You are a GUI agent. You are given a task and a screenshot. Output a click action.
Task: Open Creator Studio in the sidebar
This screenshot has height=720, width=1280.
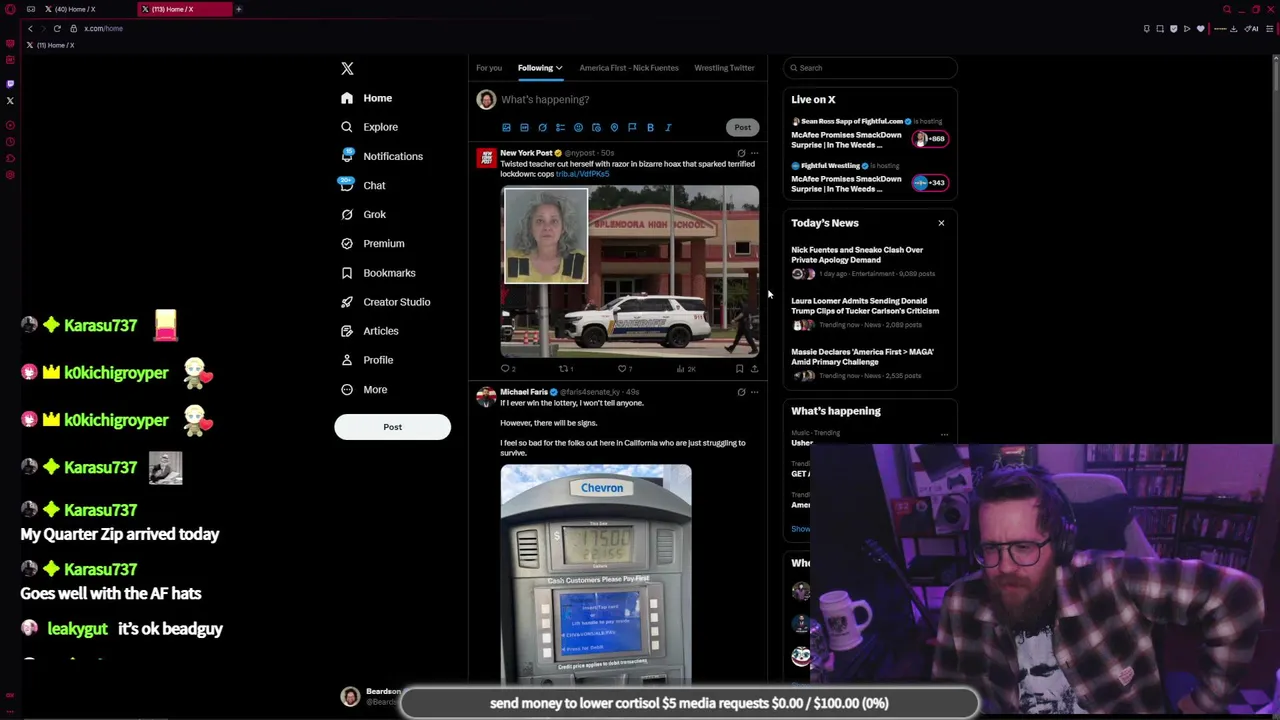(x=385, y=302)
